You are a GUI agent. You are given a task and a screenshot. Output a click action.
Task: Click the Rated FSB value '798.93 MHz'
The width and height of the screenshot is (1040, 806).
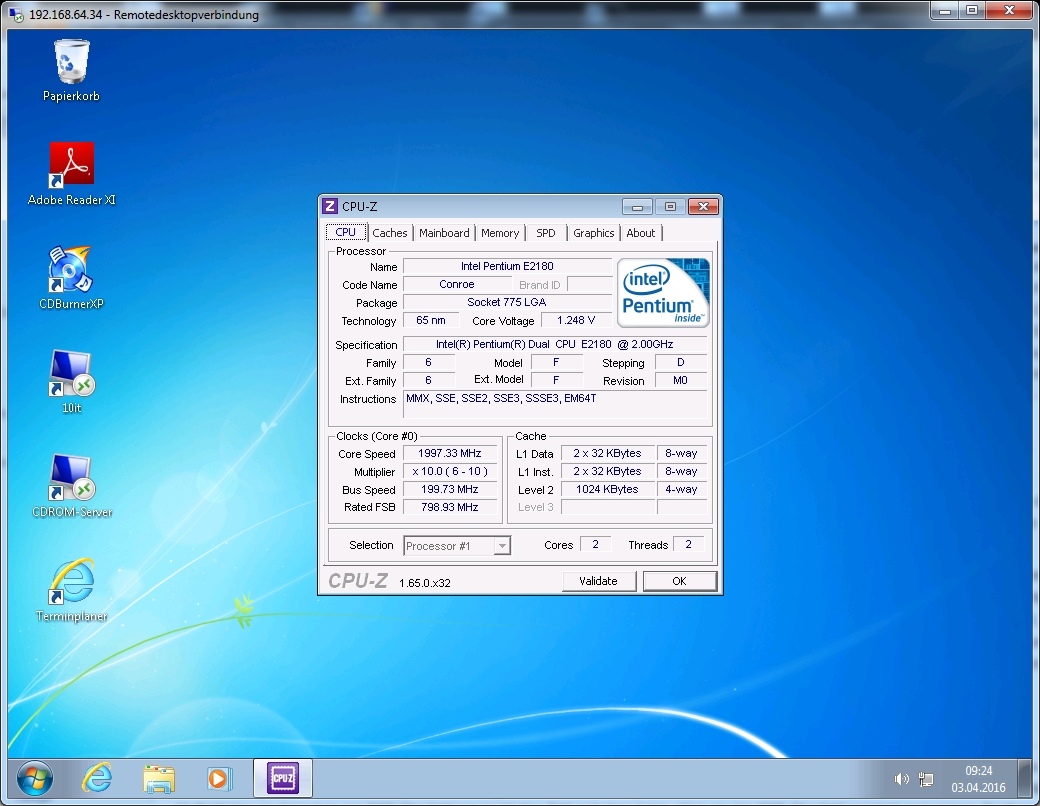click(449, 507)
